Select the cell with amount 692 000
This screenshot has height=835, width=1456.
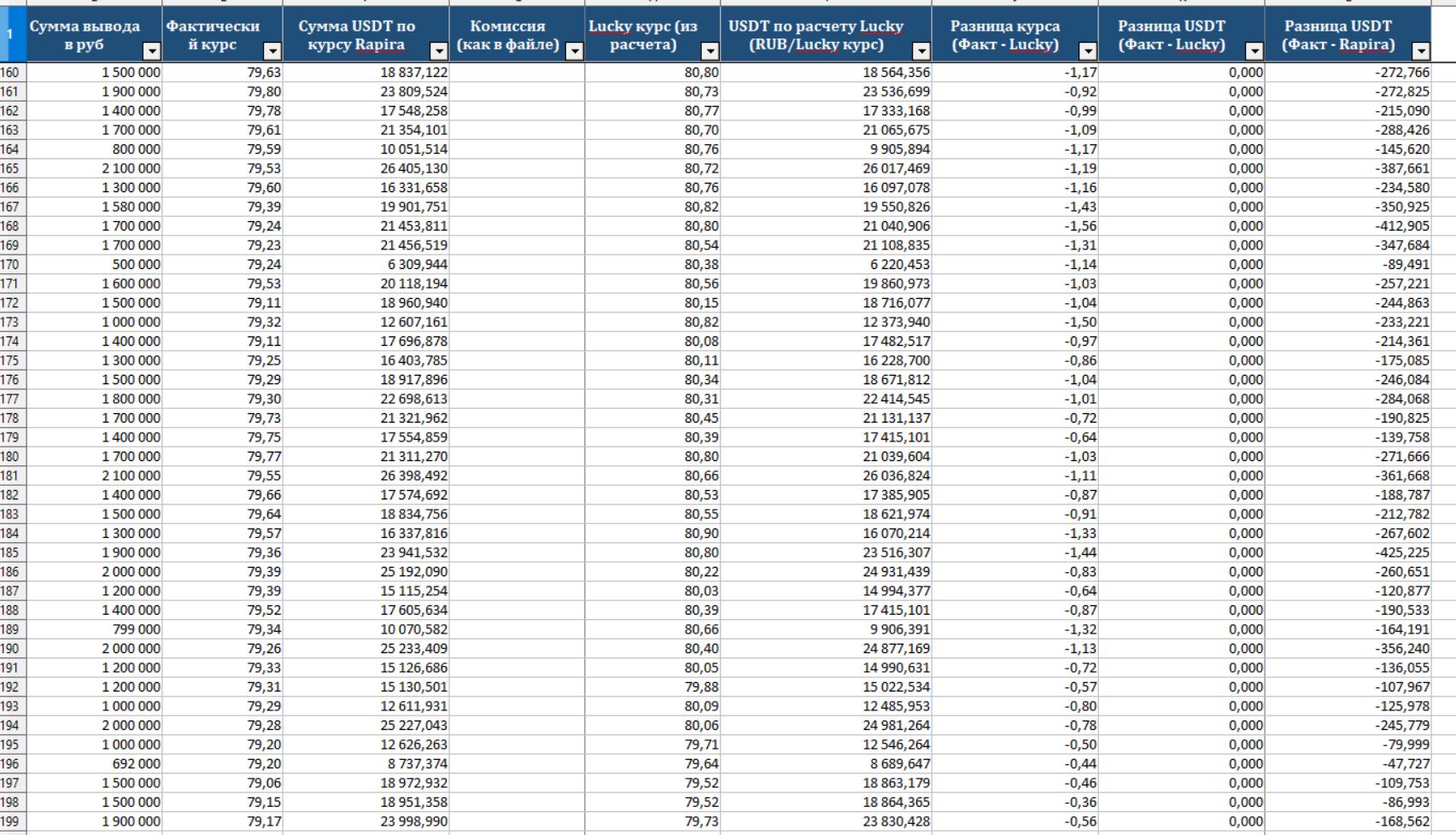pyautogui.click(x=94, y=764)
